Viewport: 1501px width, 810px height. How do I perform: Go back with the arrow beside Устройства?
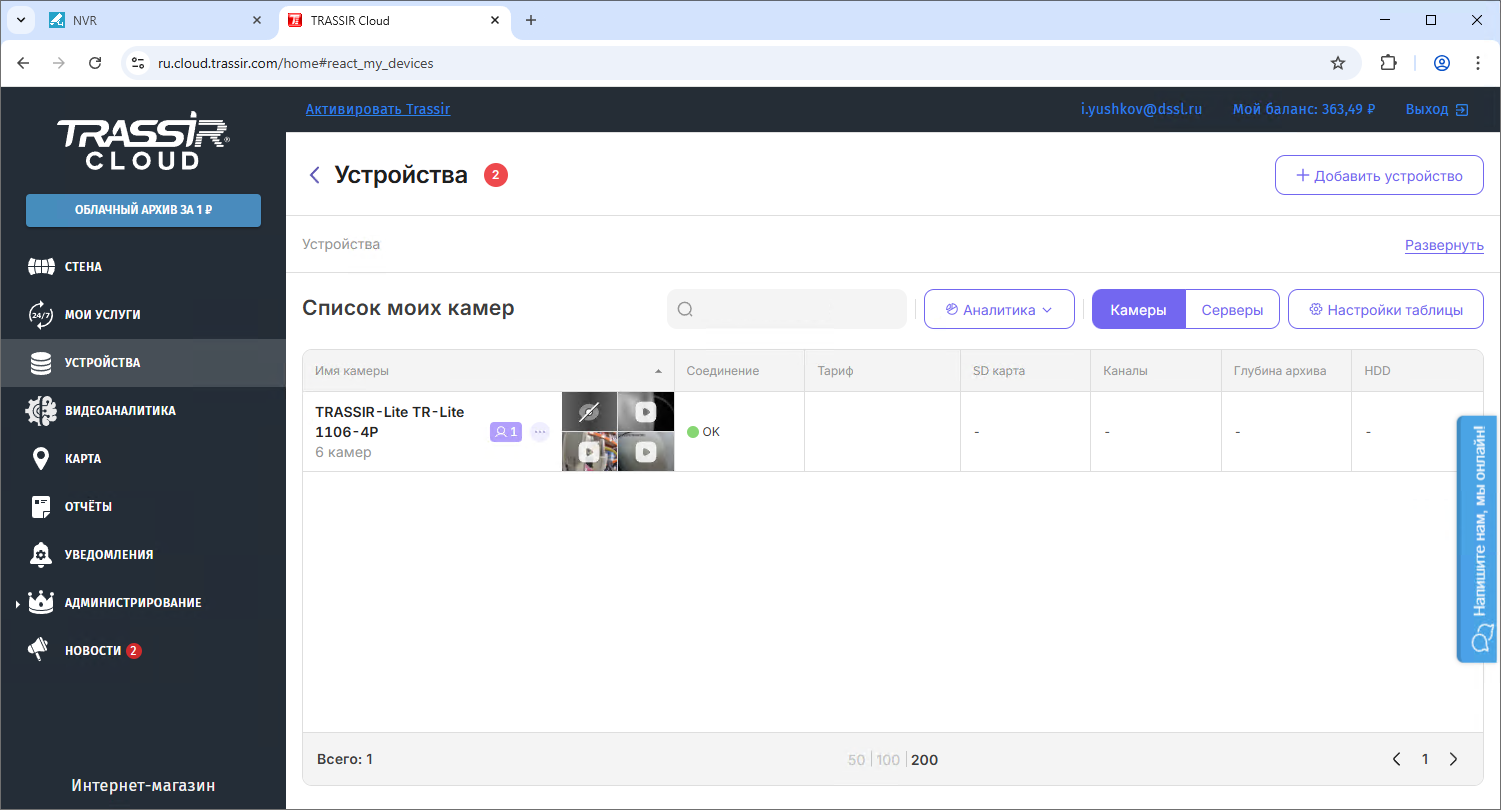(x=314, y=175)
